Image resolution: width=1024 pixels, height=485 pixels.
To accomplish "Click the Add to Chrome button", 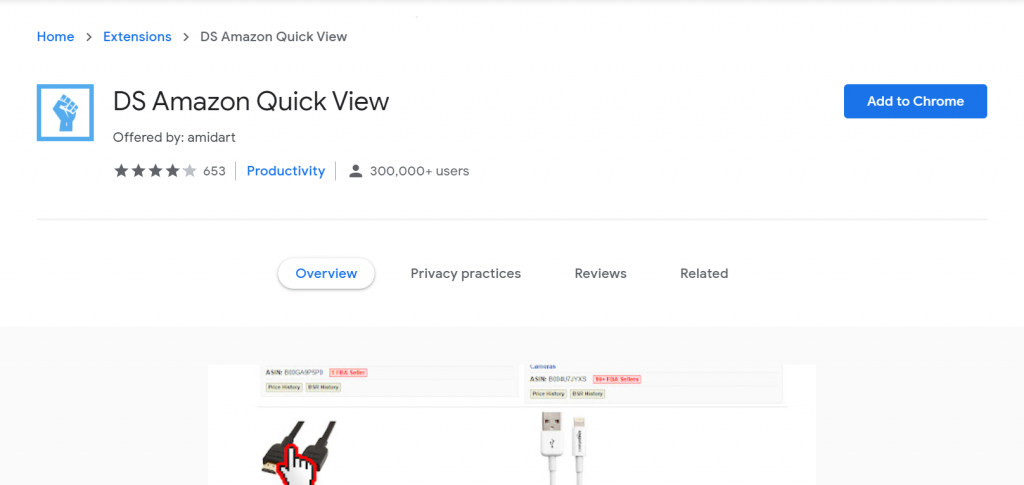I will (x=915, y=101).
